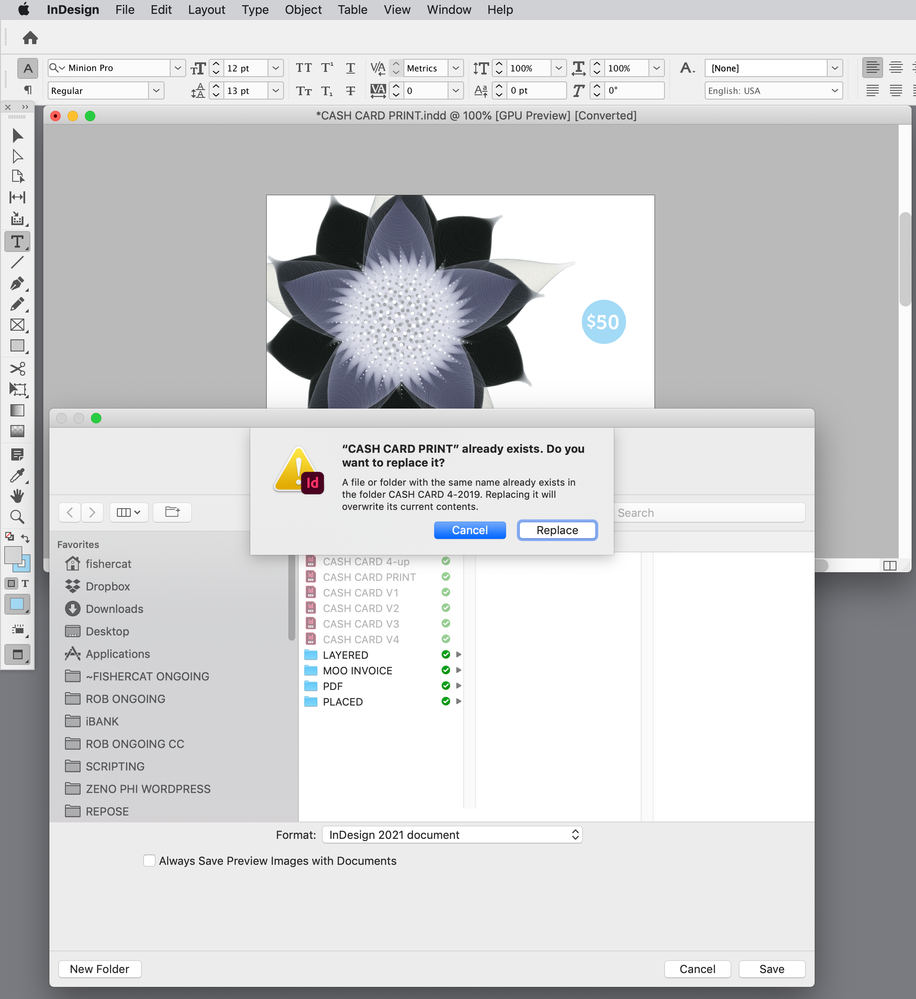
Task: Select the Rectangle tool
Action: (x=17, y=346)
